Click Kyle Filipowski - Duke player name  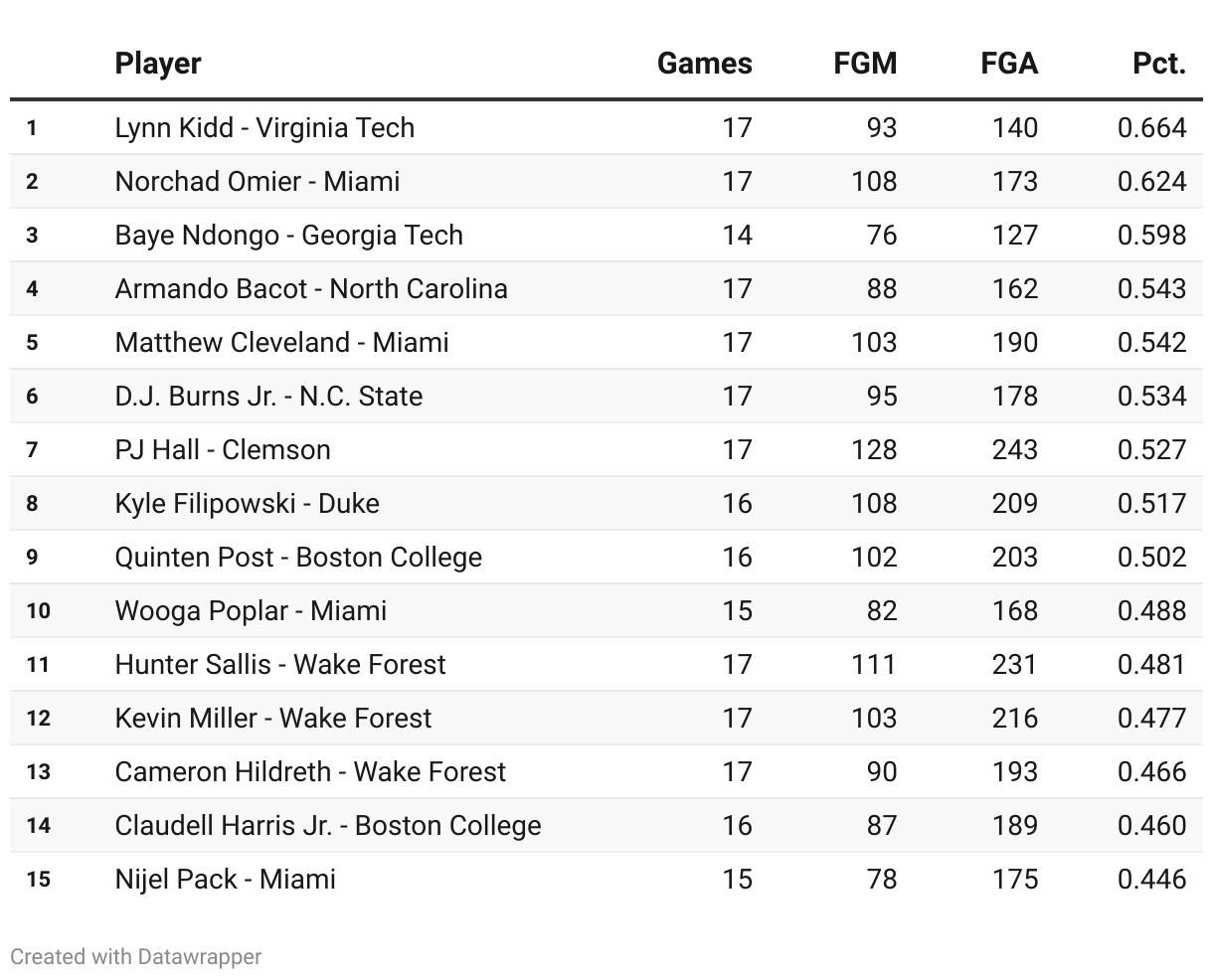[247, 503]
